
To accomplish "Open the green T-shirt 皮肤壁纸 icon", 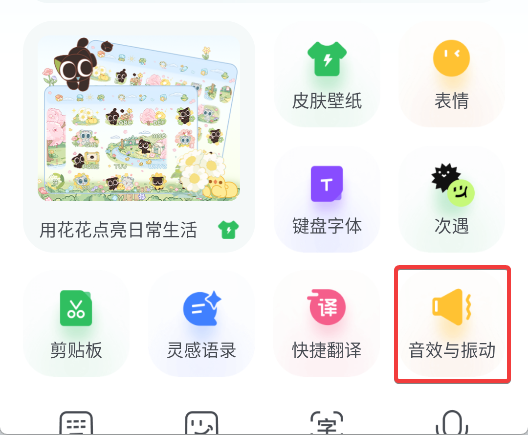I will pos(327,59).
